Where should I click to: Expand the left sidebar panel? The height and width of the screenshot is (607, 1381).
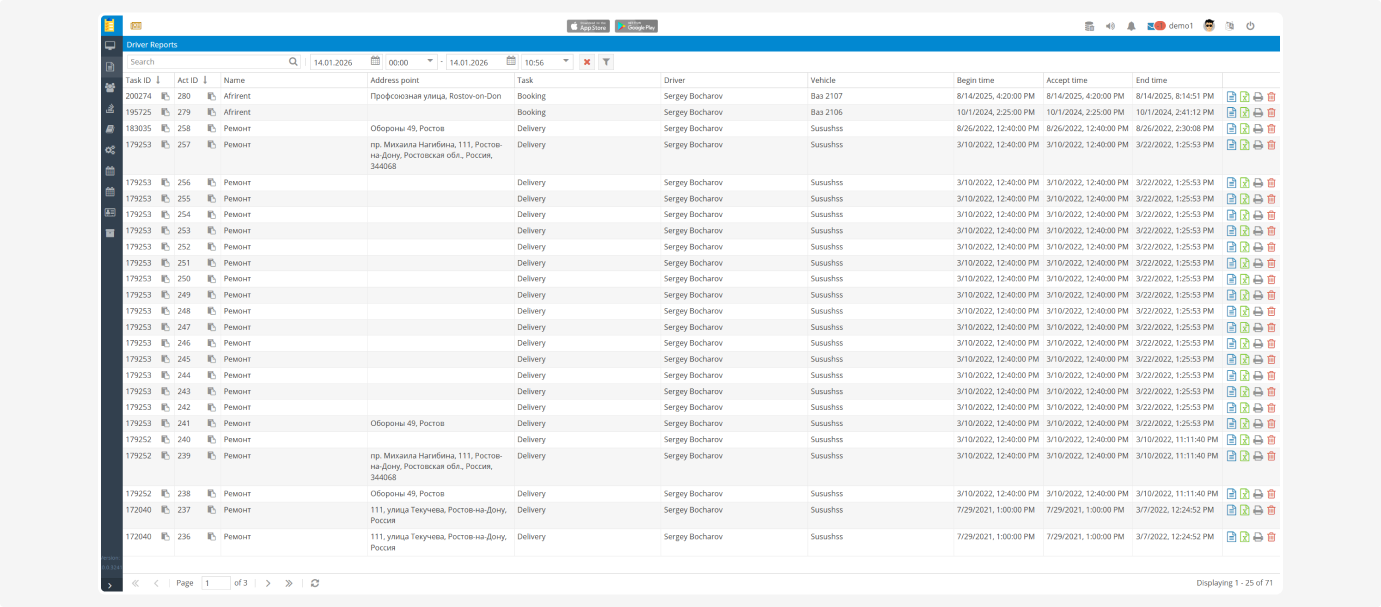point(110,585)
